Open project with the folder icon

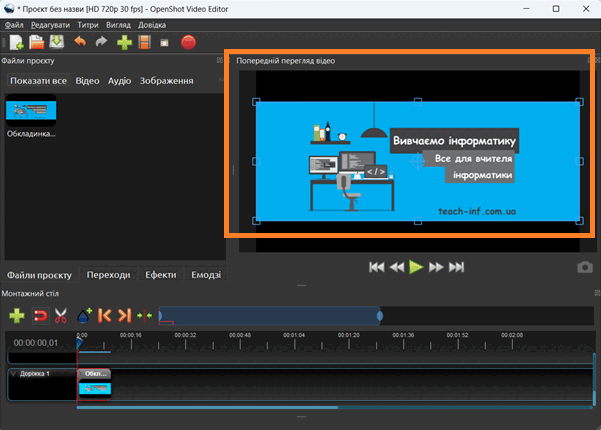coord(37,42)
